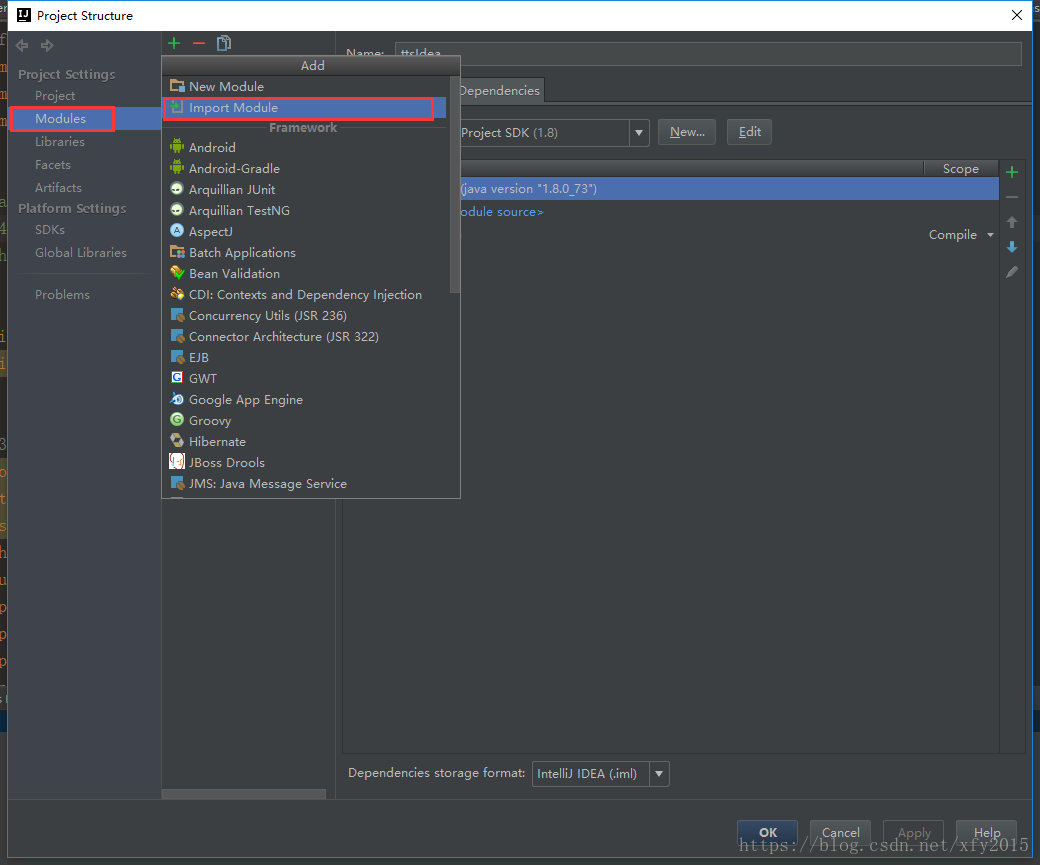Click the Bean Validation icon
Image resolution: width=1040 pixels, height=865 pixels.
pyautogui.click(x=177, y=273)
